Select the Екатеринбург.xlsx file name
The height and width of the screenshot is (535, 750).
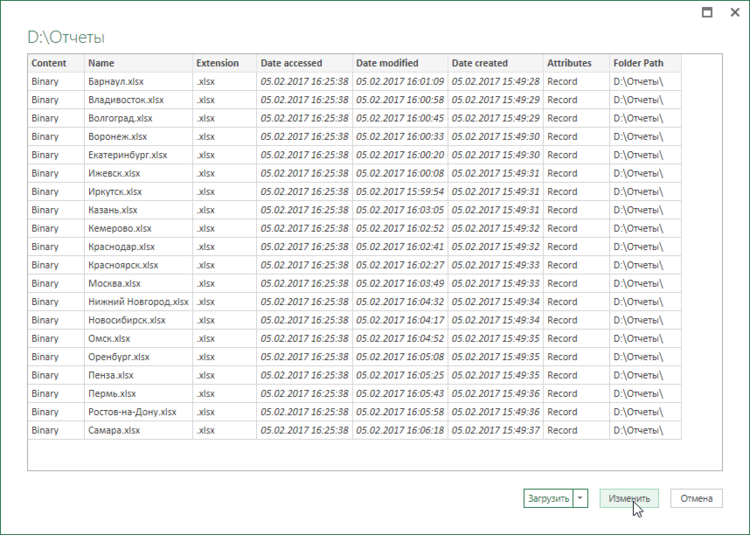tap(128, 155)
